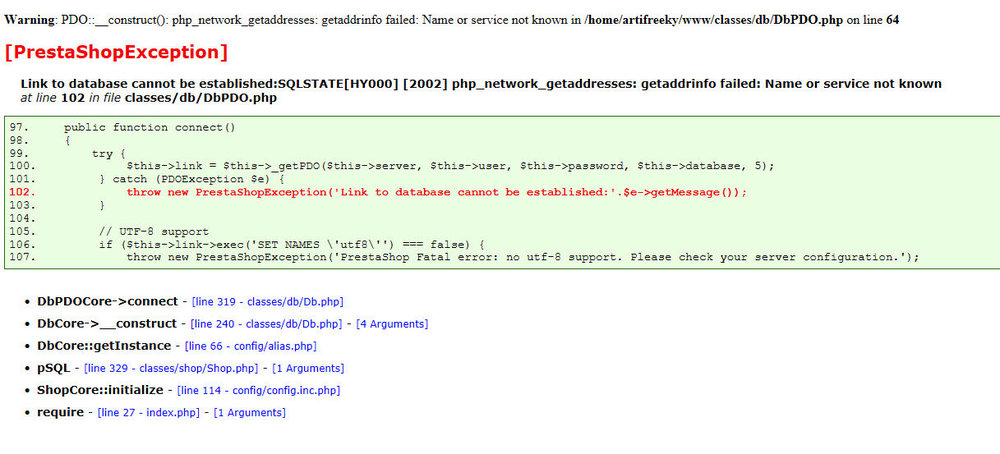Open the line 27 index.php link
The width and height of the screenshot is (1000, 454).
click(149, 413)
